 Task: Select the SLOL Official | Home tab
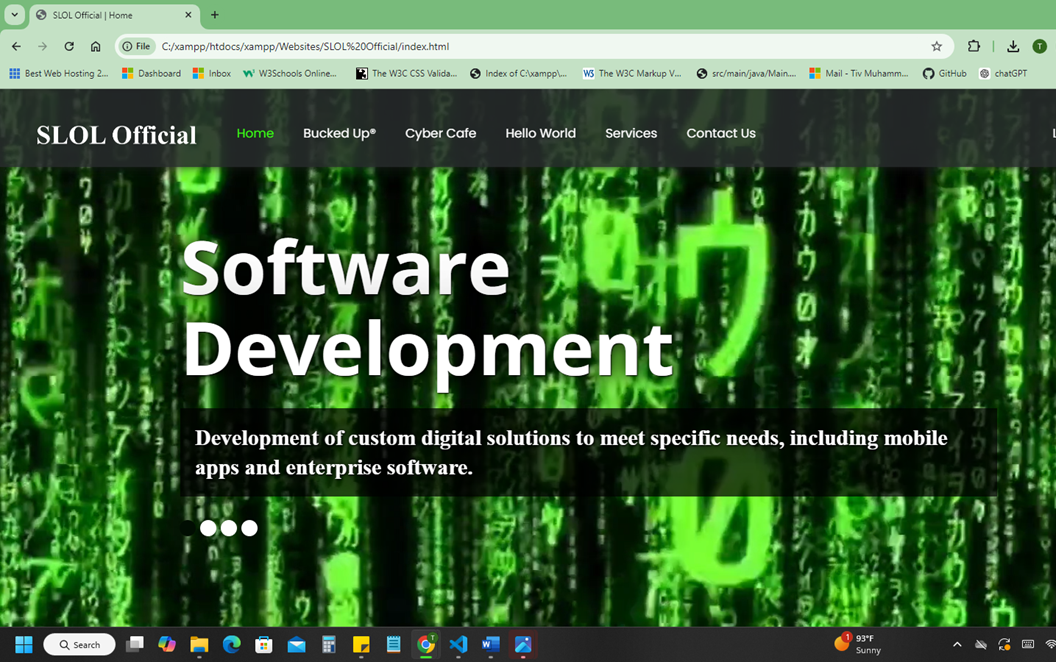[x=114, y=15]
